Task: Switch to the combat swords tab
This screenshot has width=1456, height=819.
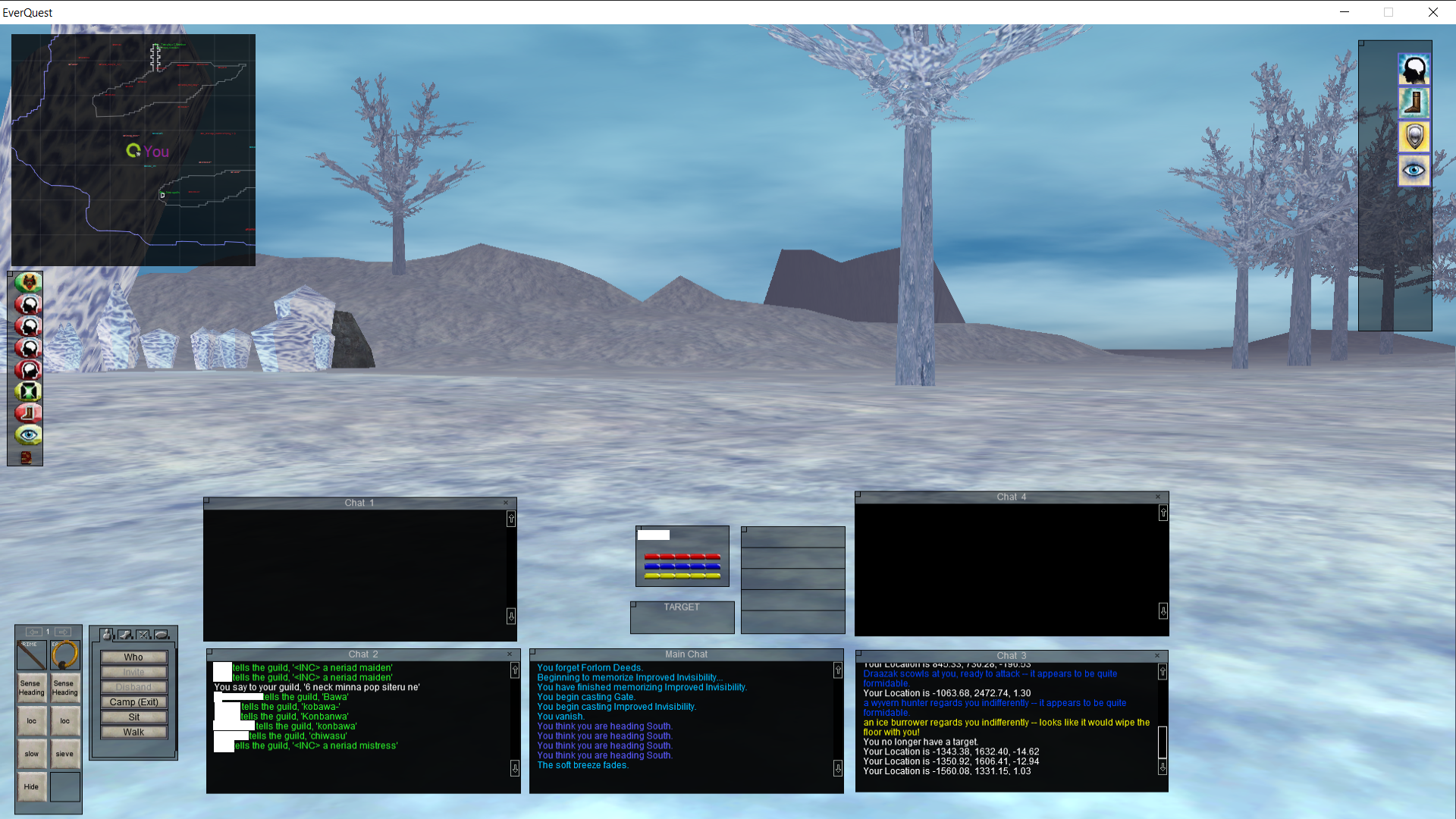Action: (x=143, y=634)
